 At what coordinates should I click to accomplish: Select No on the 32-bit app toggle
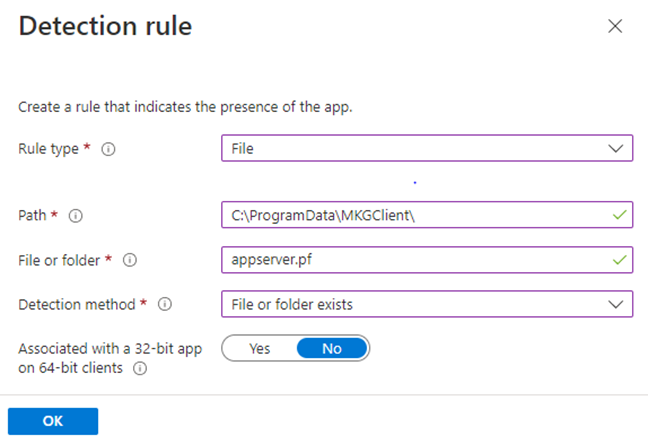click(x=332, y=348)
